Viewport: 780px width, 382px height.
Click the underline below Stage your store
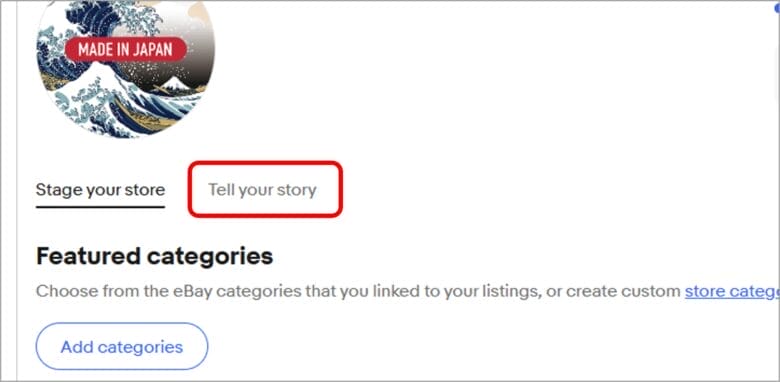click(100, 206)
